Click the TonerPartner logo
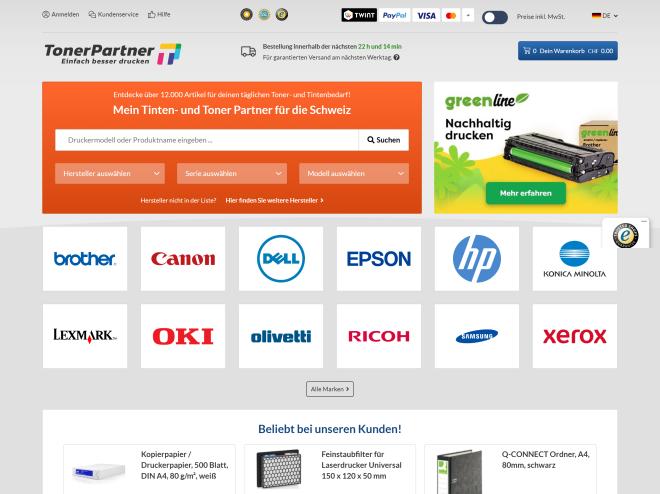 pos(113,54)
